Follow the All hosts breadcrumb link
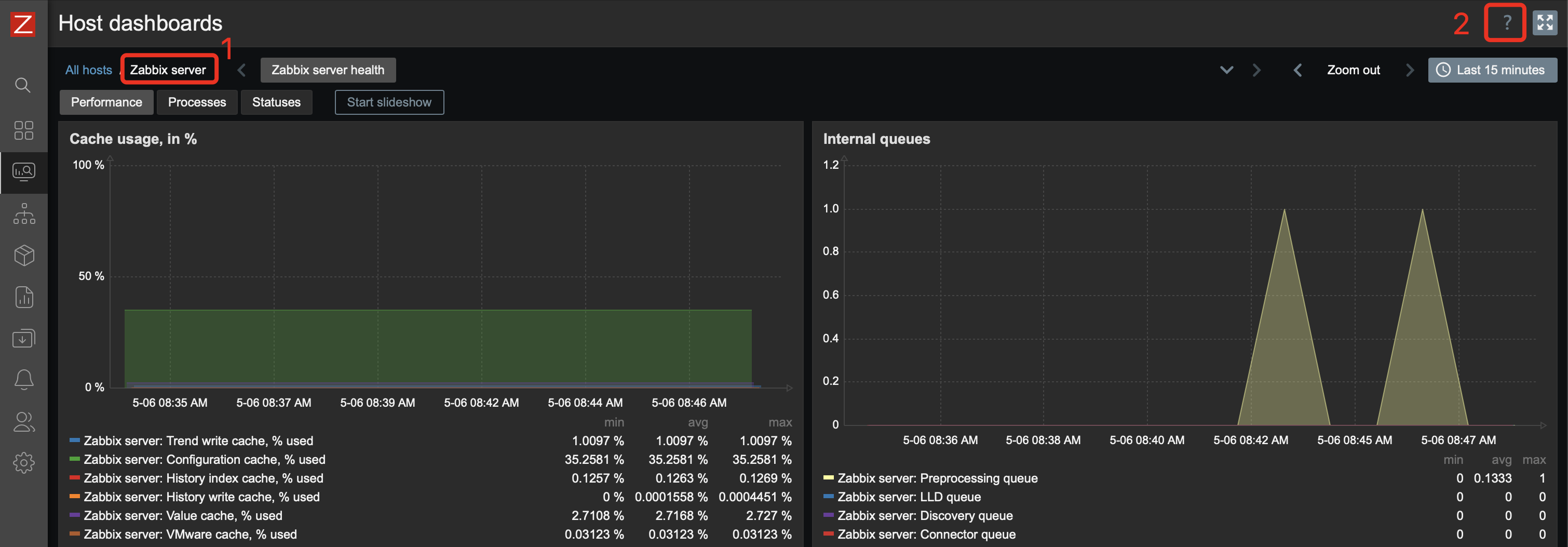Screen dimensions: 1568x547 [x=89, y=70]
